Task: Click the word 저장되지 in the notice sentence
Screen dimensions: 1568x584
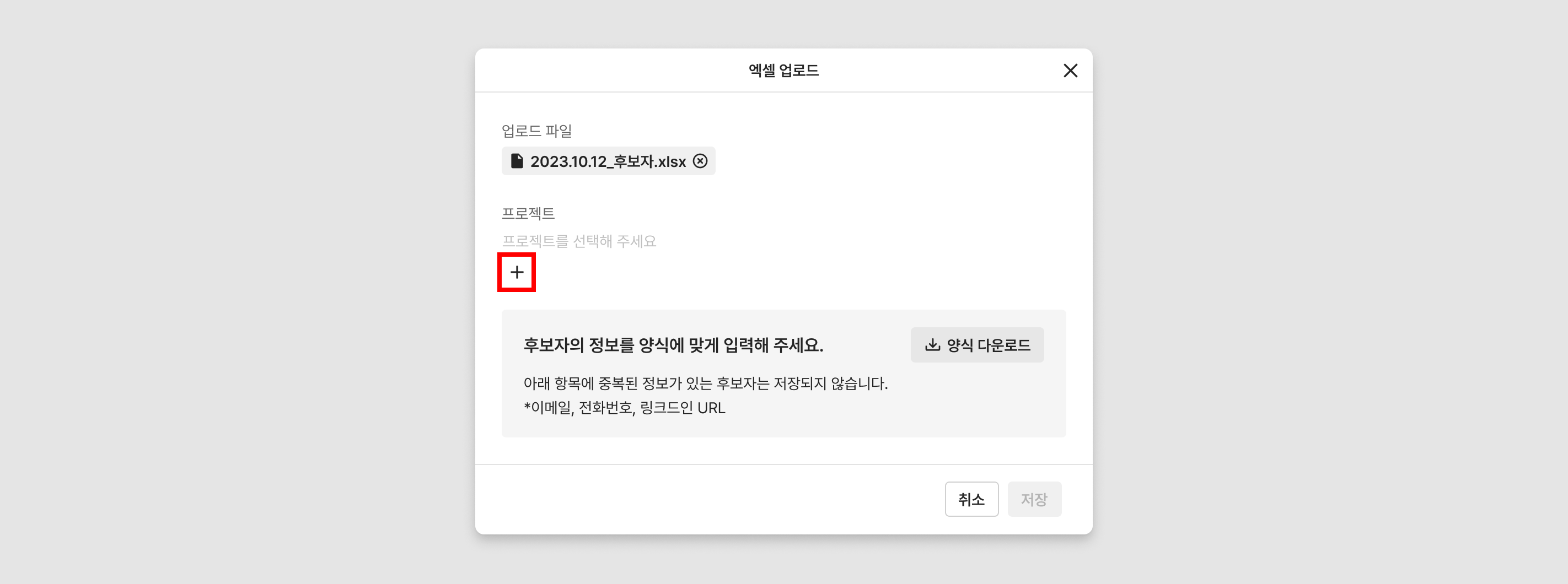Action: (800, 383)
